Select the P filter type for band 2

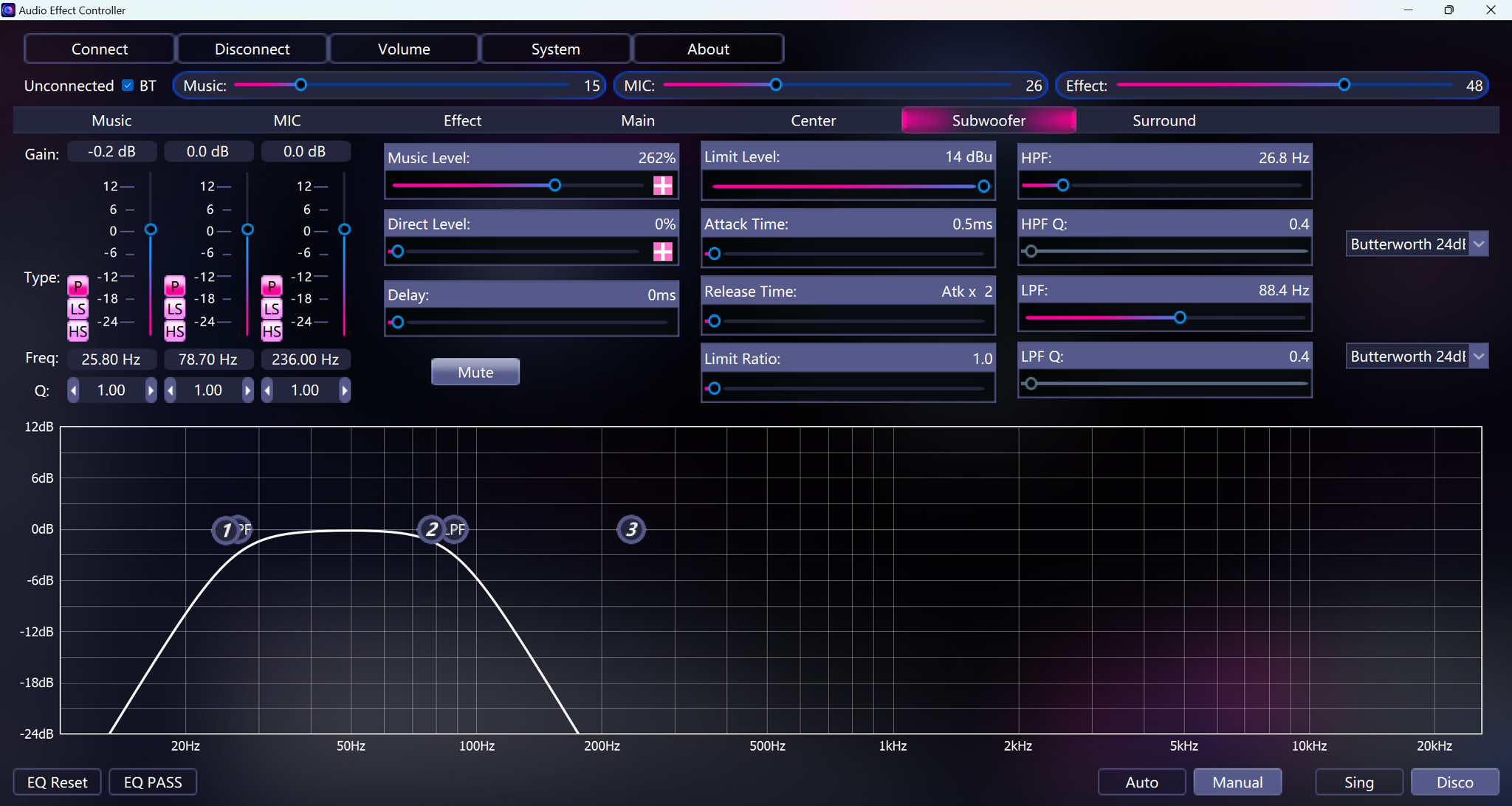pos(174,286)
